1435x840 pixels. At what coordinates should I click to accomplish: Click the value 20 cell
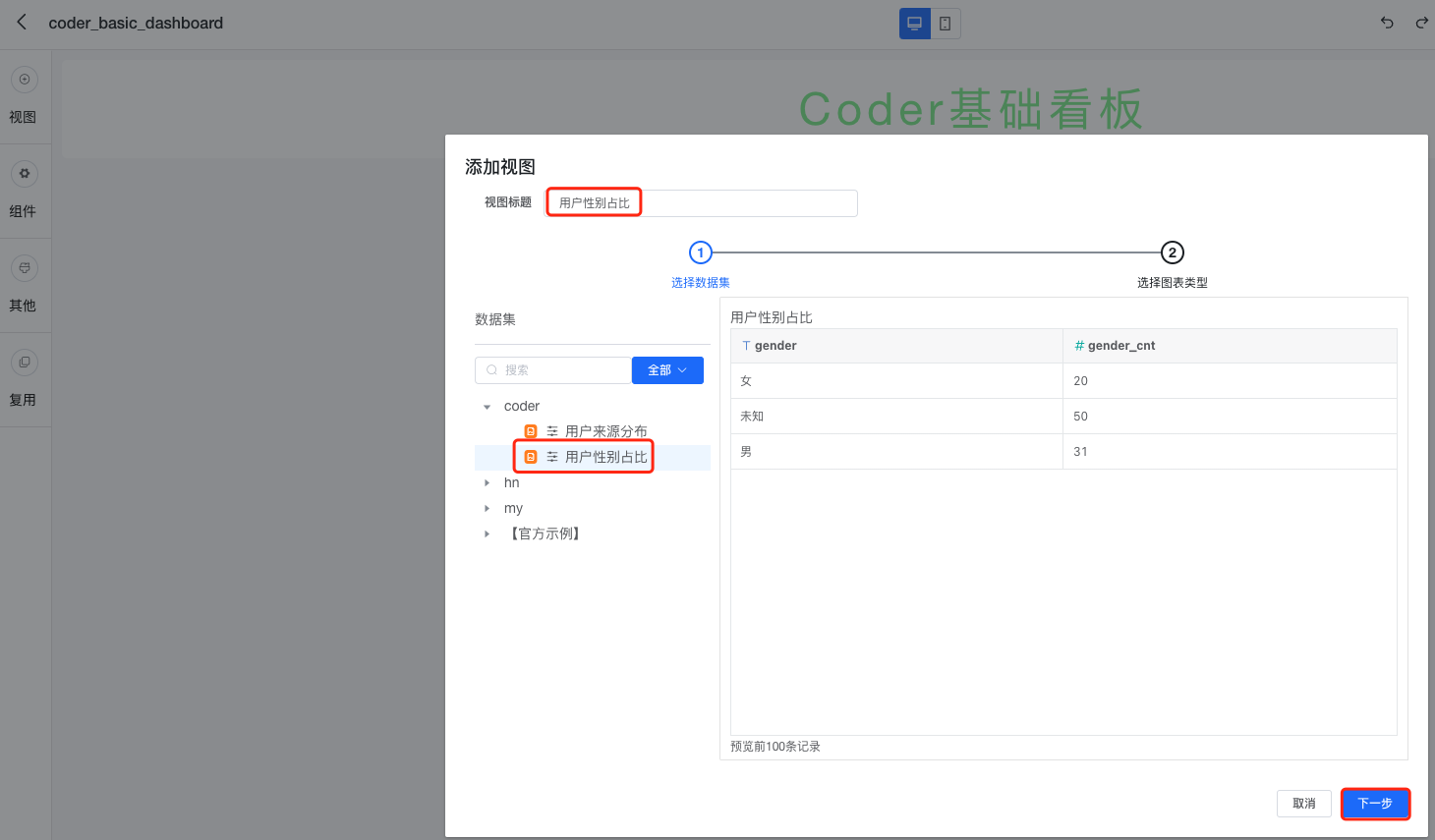(1230, 381)
